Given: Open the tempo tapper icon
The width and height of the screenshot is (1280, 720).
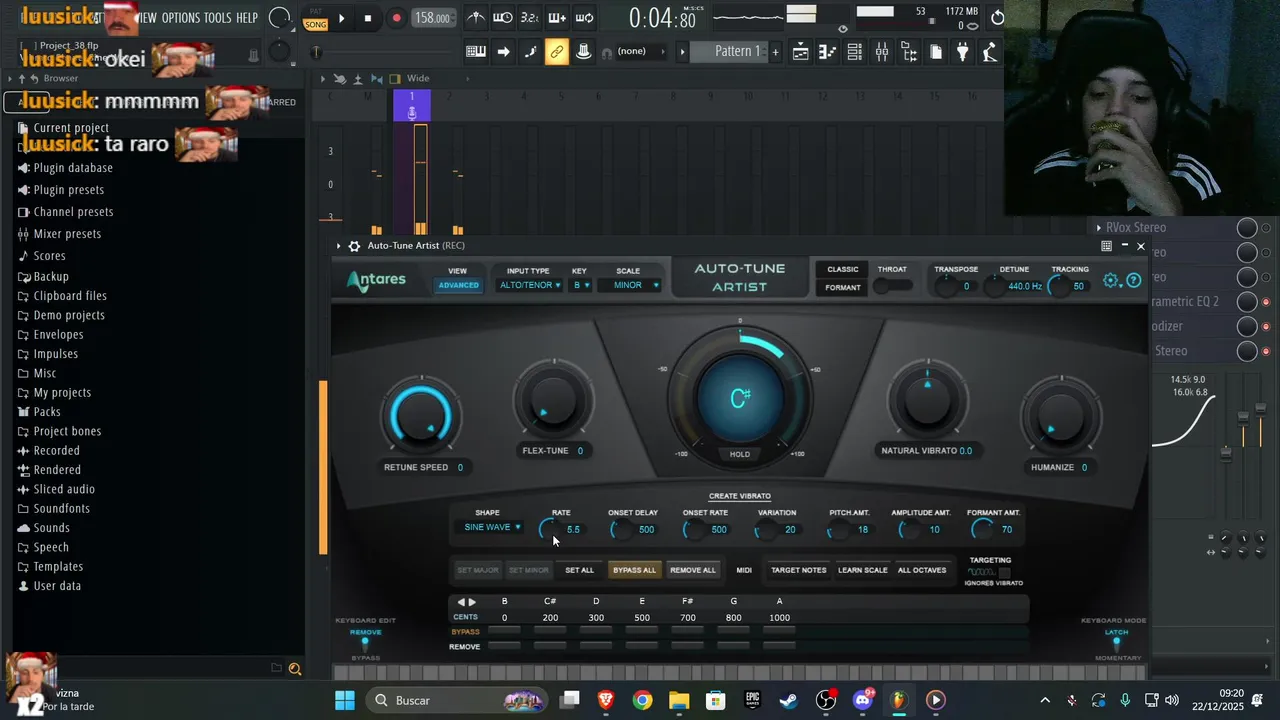Looking at the screenshot, I should 990,52.
